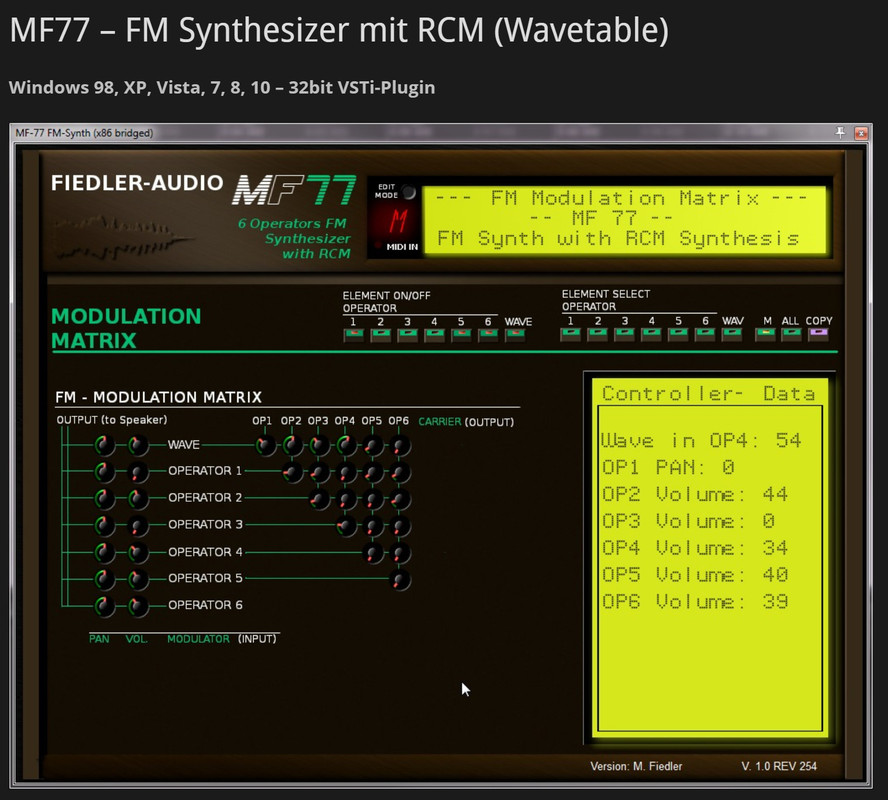Select the ALL elements button

point(791,334)
